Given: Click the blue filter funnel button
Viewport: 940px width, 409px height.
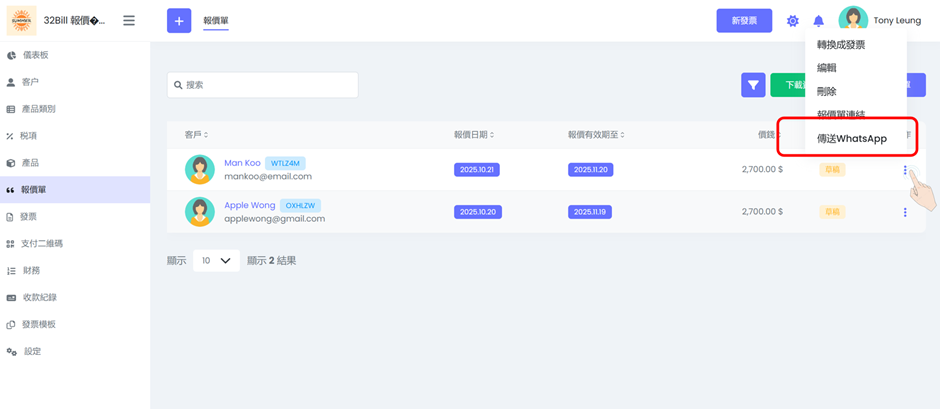Looking at the screenshot, I should [x=753, y=85].
